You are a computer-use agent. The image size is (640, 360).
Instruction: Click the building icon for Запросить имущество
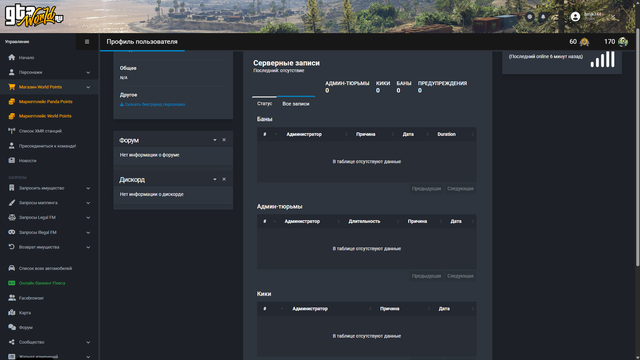tap(11, 188)
